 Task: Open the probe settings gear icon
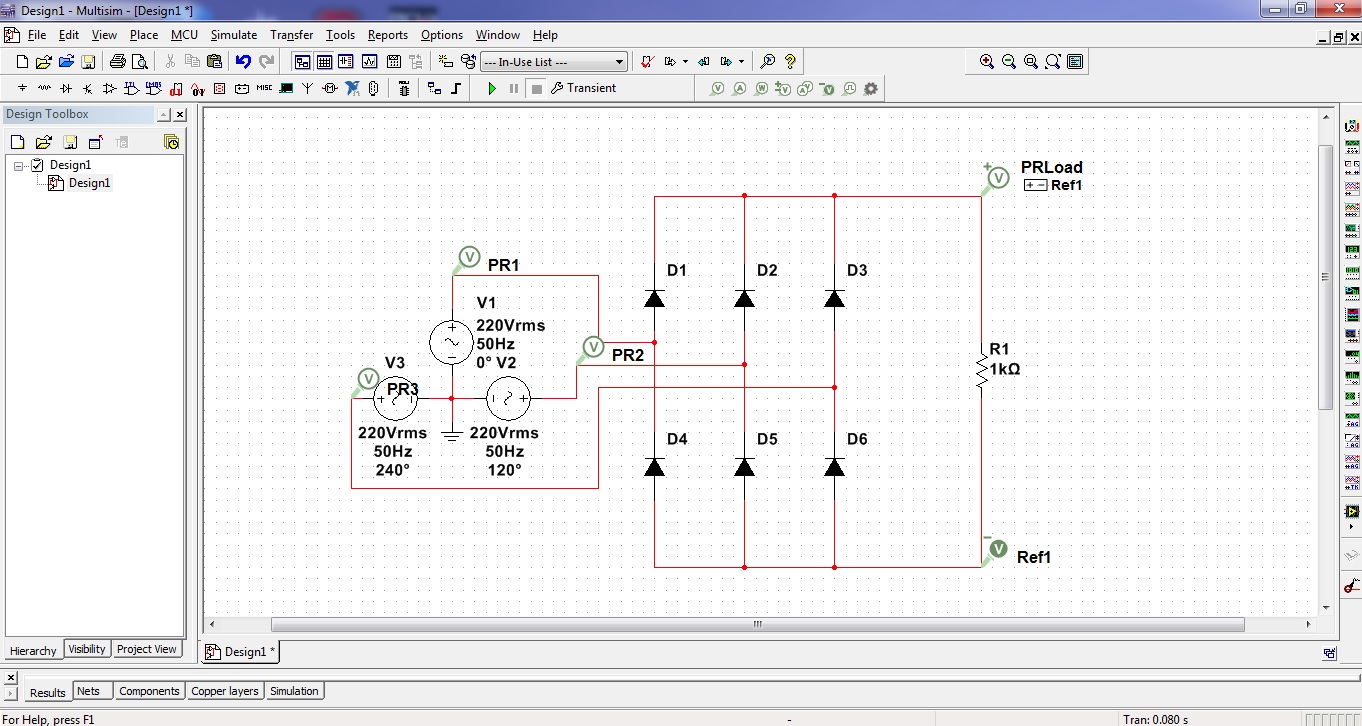pyautogui.click(x=871, y=88)
